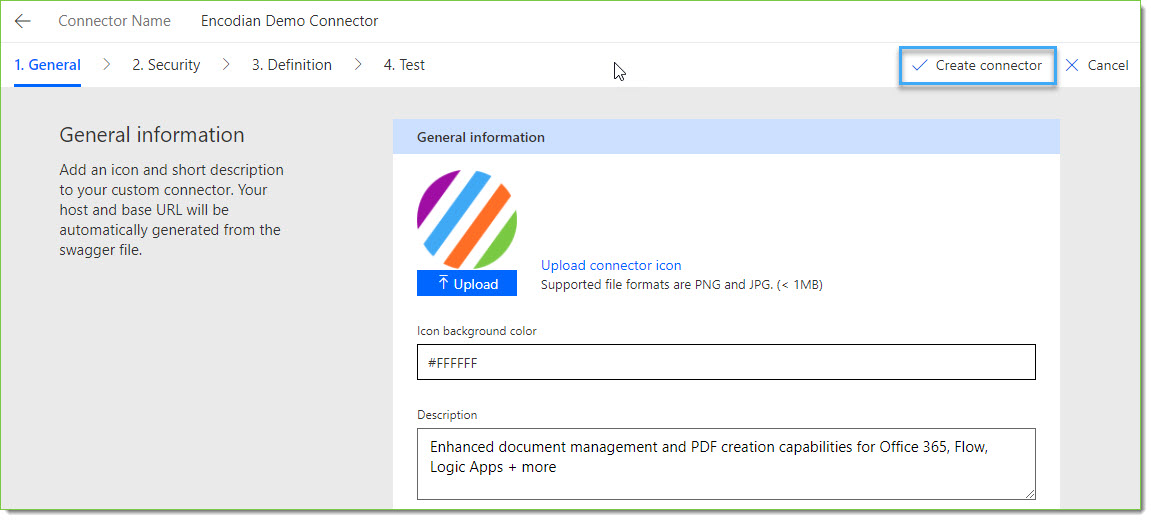The image size is (1151, 520).
Task: Click the General information heading on left
Action: [x=152, y=135]
